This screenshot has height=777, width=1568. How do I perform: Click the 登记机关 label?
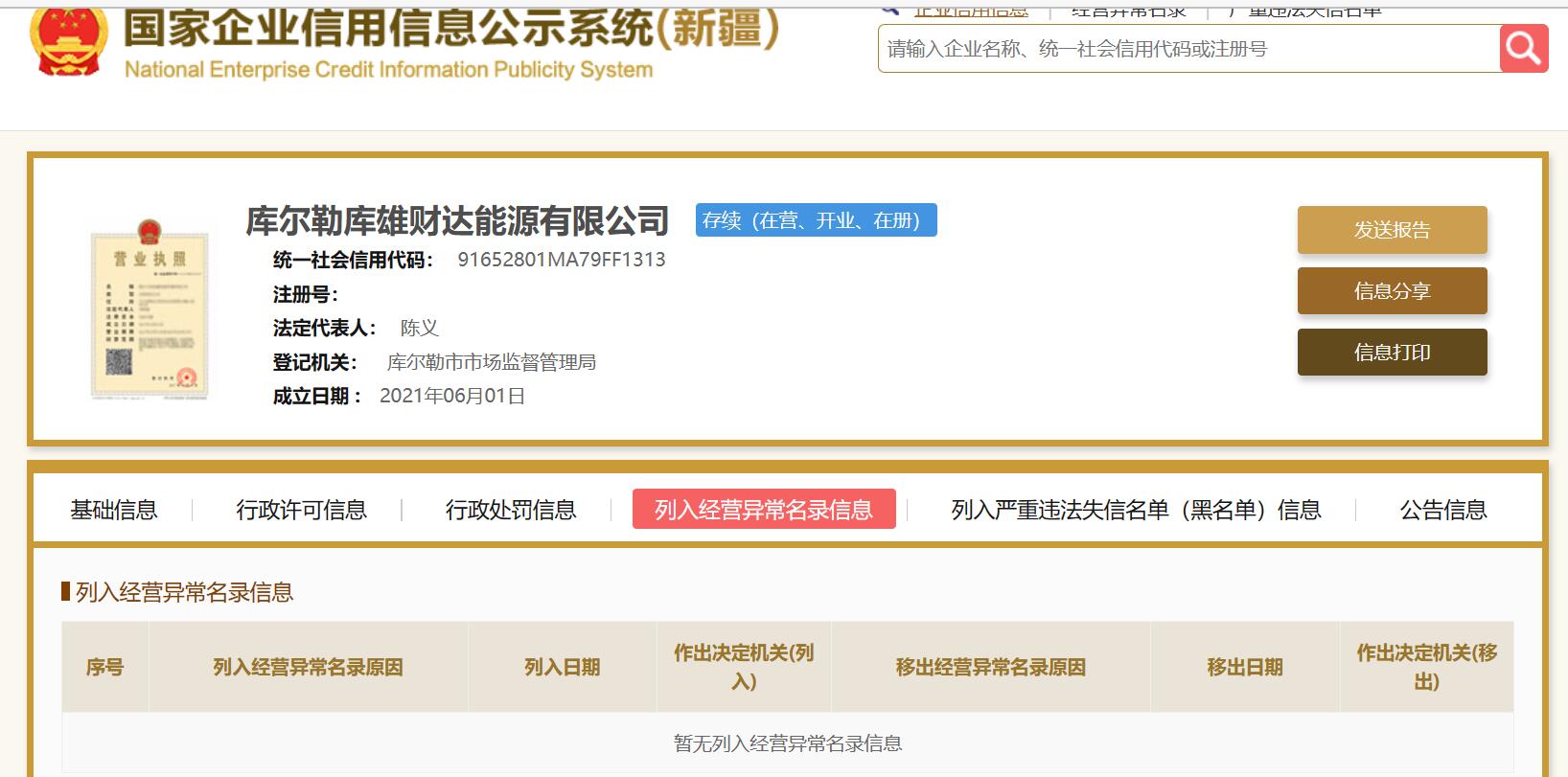click(x=315, y=362)
